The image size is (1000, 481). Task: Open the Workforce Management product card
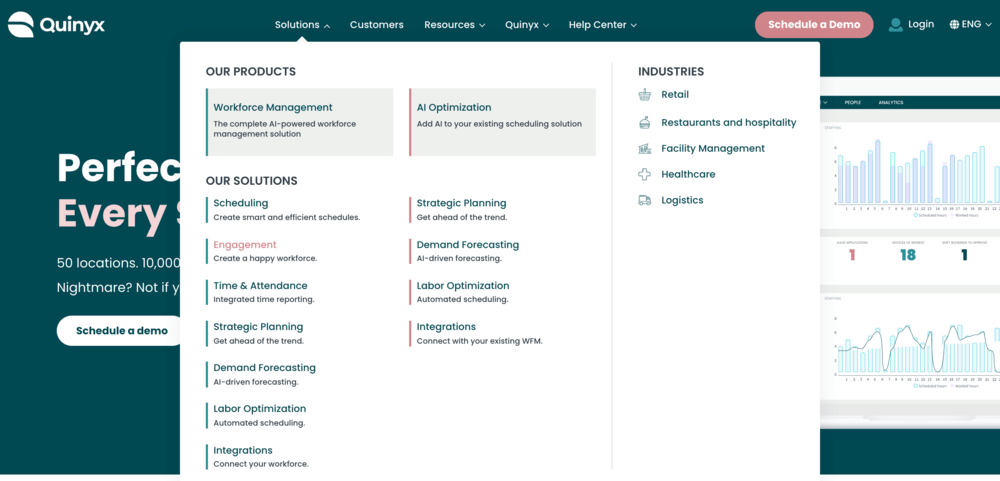click(x=300, y=122)
